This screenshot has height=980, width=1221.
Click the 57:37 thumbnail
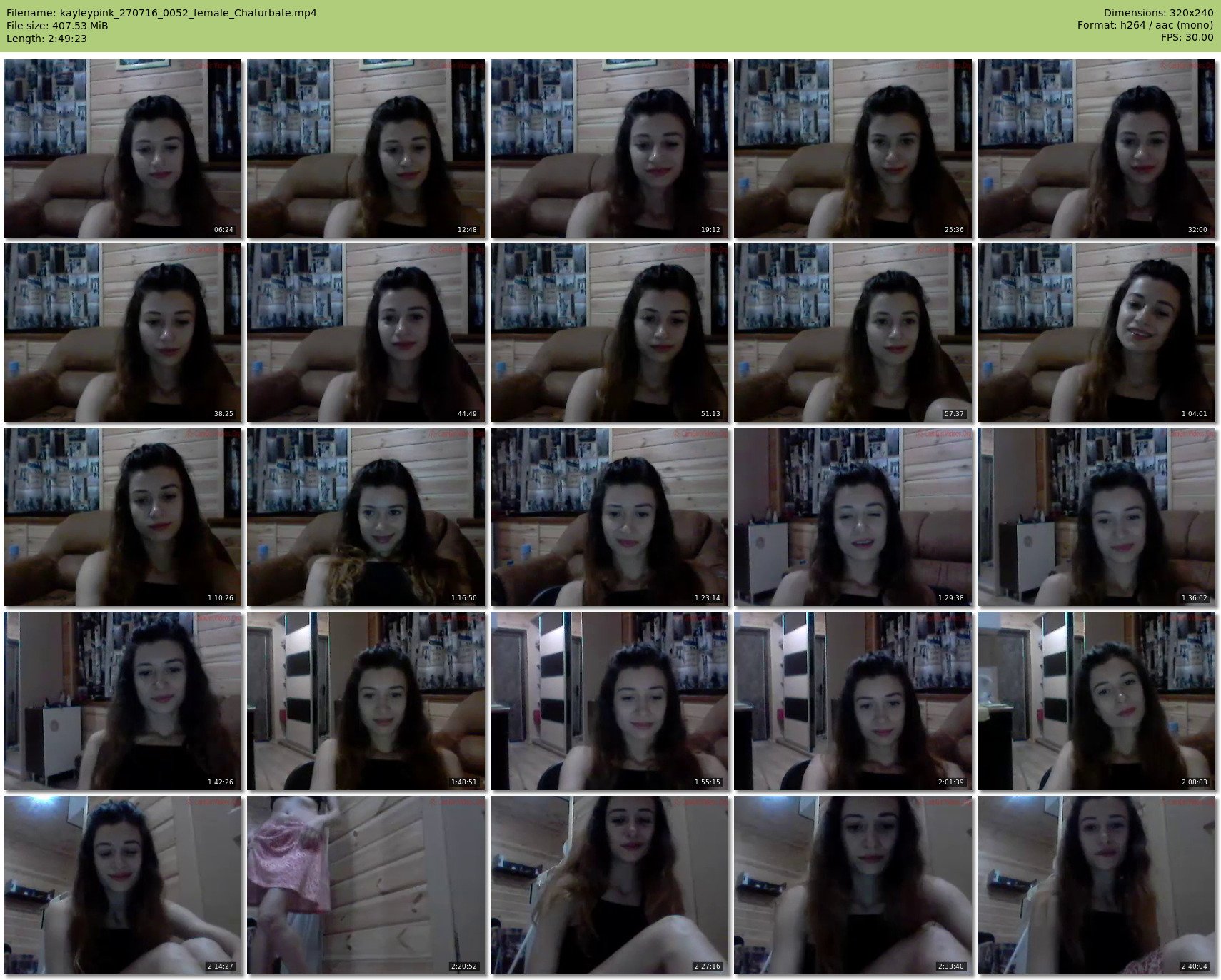click(853, 333)
